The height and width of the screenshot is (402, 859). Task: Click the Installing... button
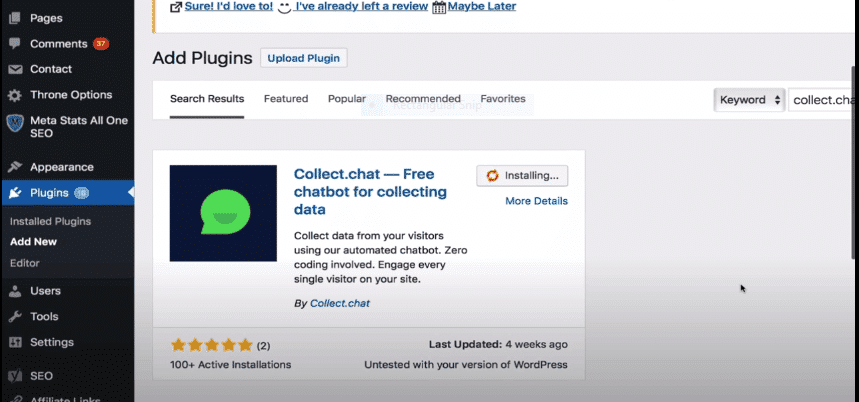click(522, 176)
